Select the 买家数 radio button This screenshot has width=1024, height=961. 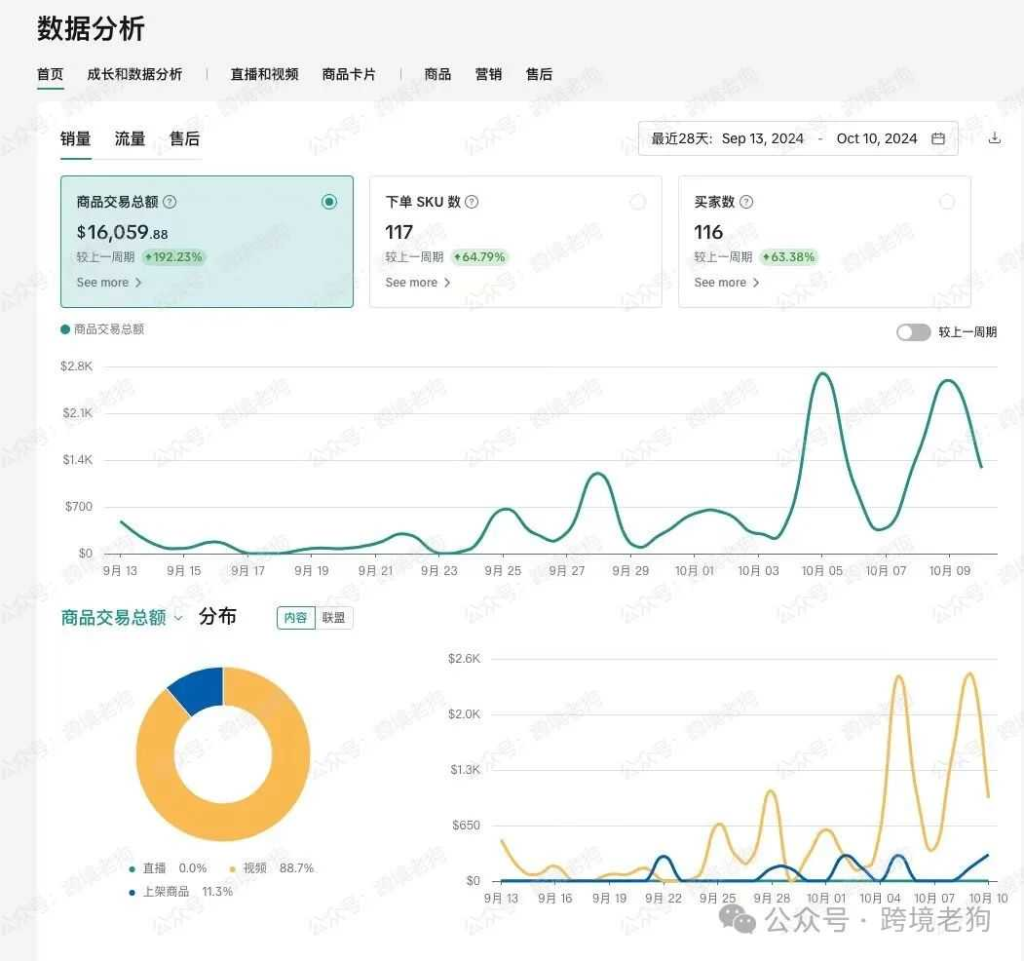pos(946,202)
